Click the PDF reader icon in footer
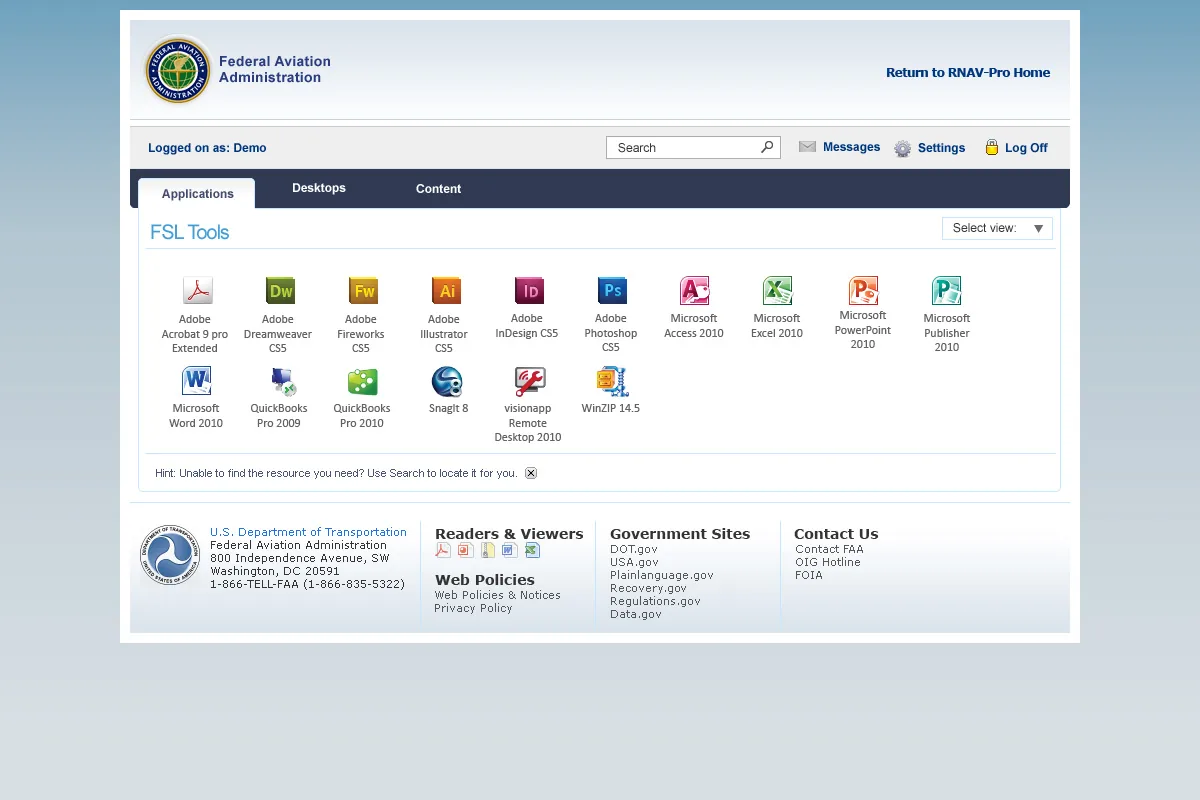 tap(443, 550)
